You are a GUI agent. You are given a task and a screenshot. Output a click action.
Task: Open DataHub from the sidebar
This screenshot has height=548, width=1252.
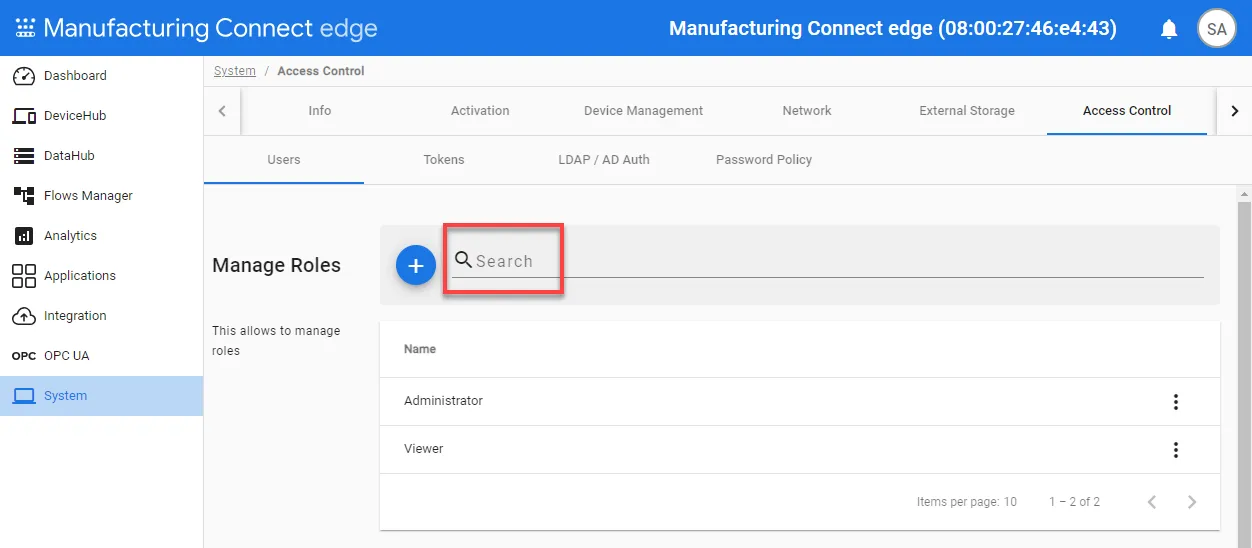point(101,156)
